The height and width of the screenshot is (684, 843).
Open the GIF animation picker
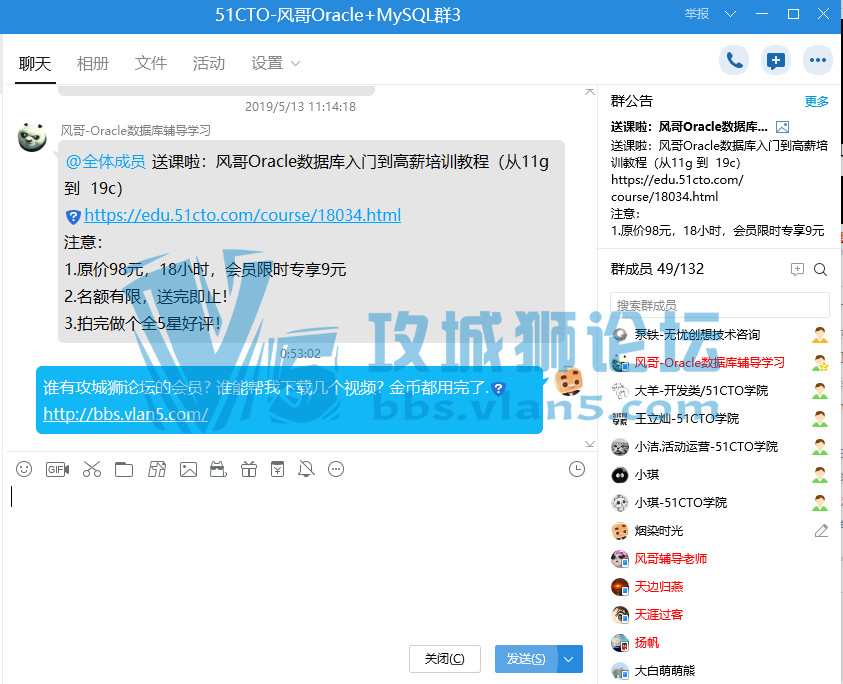(58, 469)
